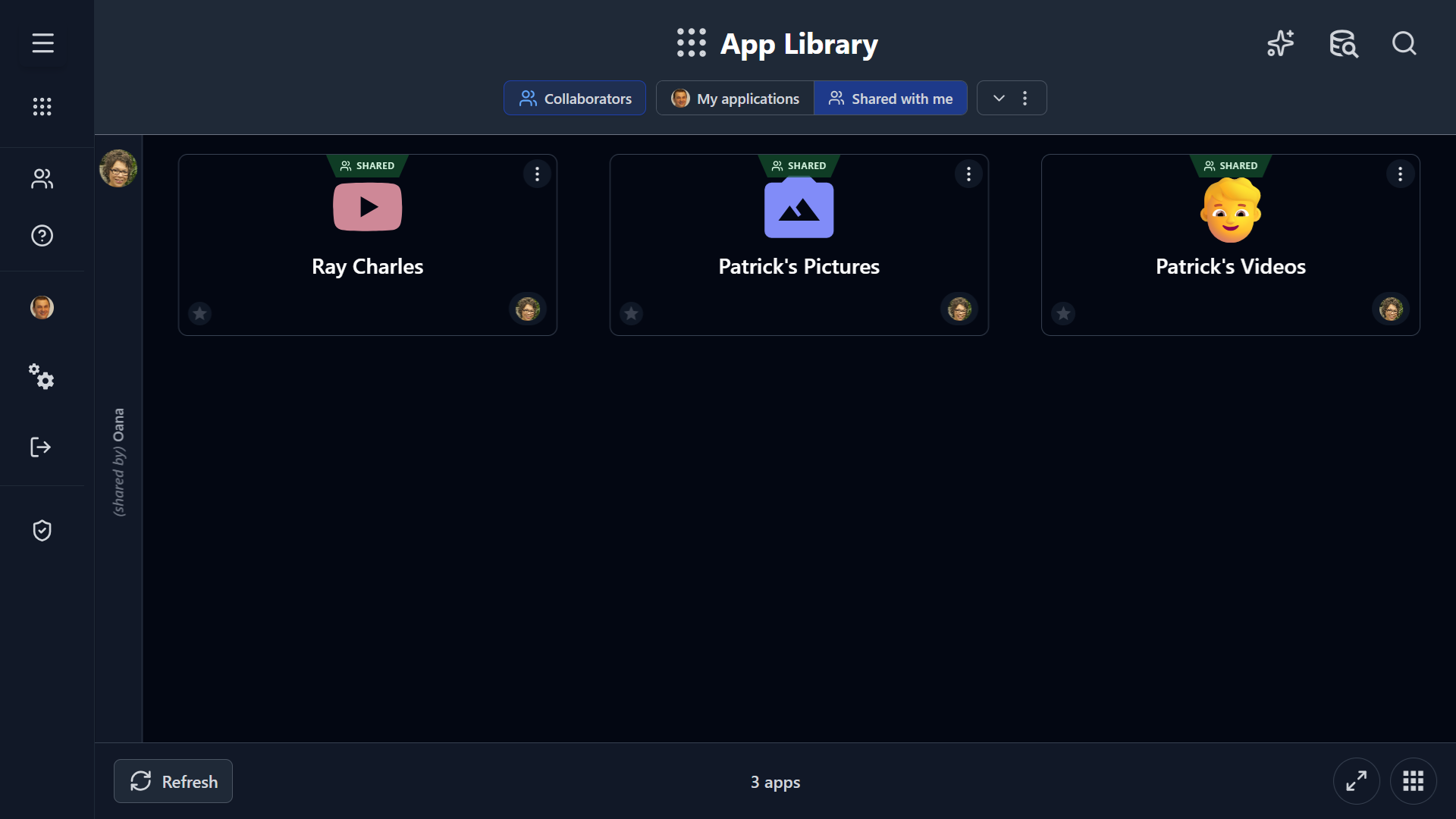Viewport: 1456px width, 819px height.
Task: Open the Patrick's Videos face icon
Action: pos(1231,210)
